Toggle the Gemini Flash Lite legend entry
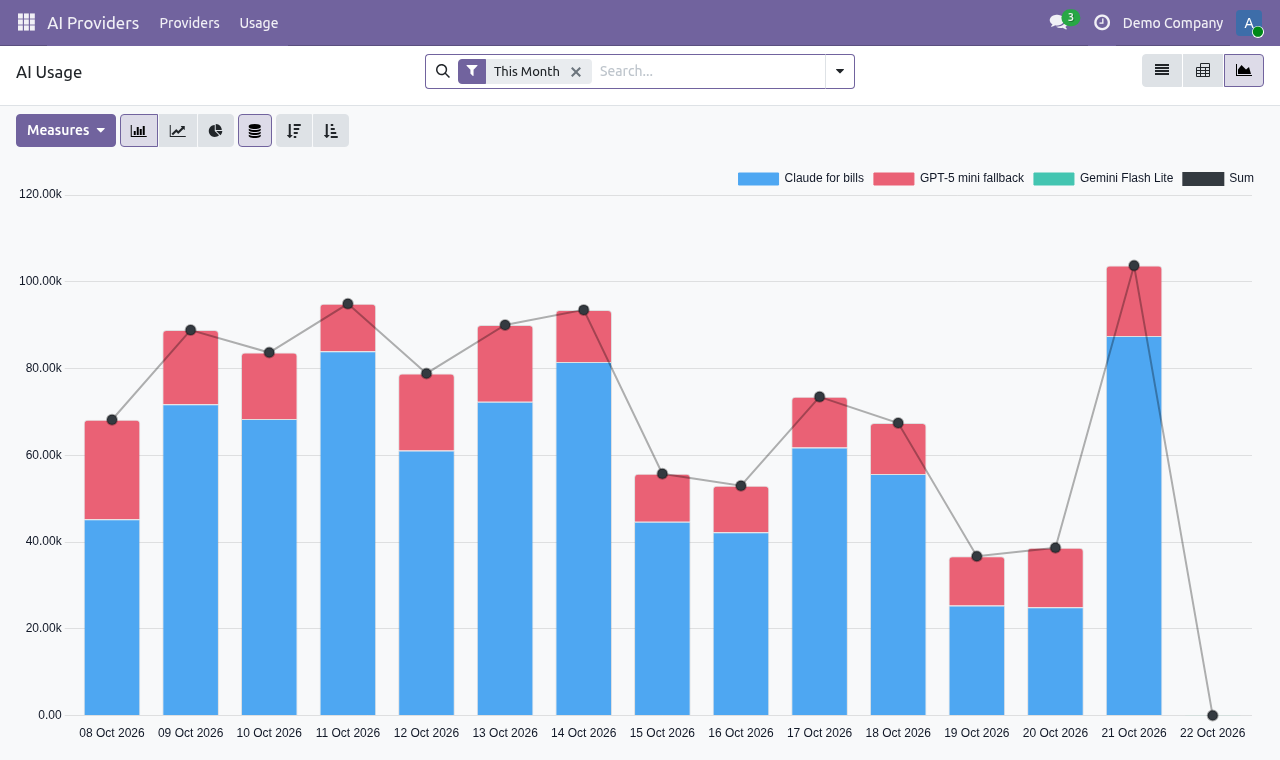Viewport: 1280px width, 760px height. click(x=1103, y=179)
